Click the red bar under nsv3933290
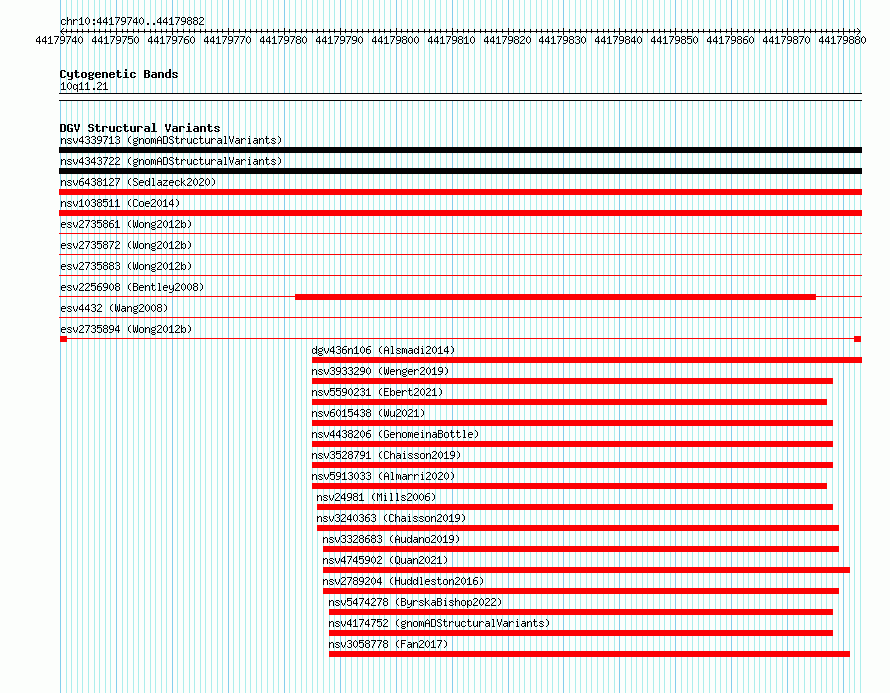890x693 pixels. click(x=572, y=381)
